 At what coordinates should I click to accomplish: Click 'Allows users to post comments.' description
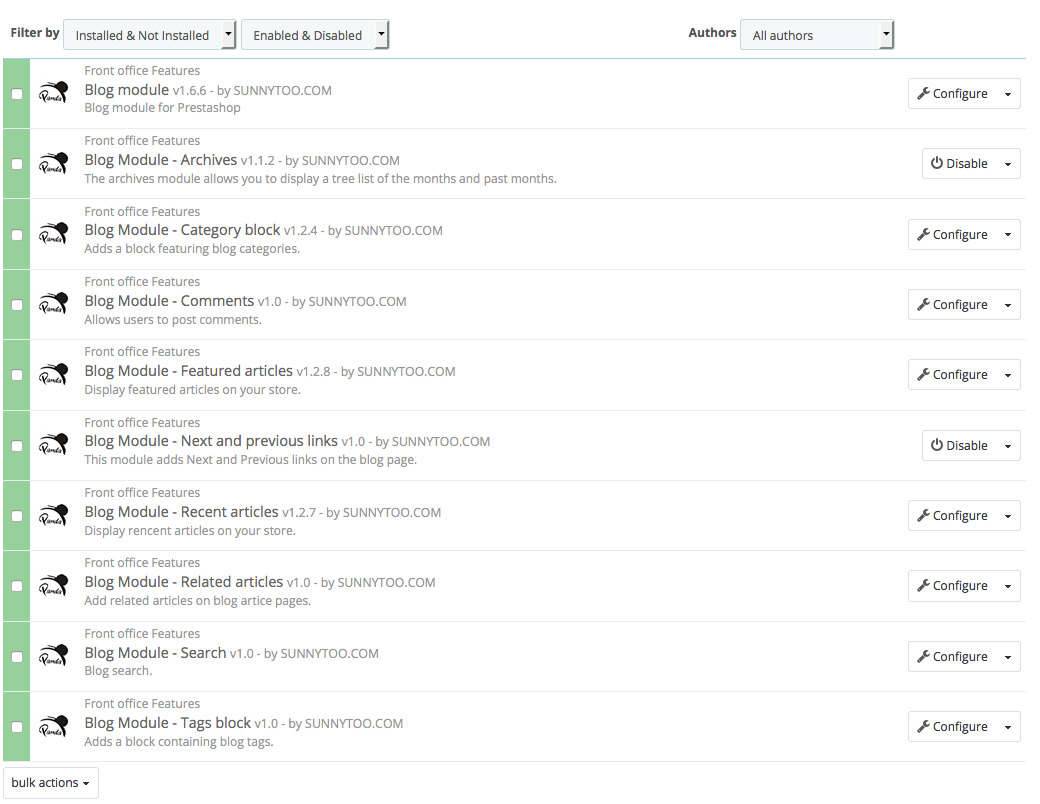pos(173,320)
